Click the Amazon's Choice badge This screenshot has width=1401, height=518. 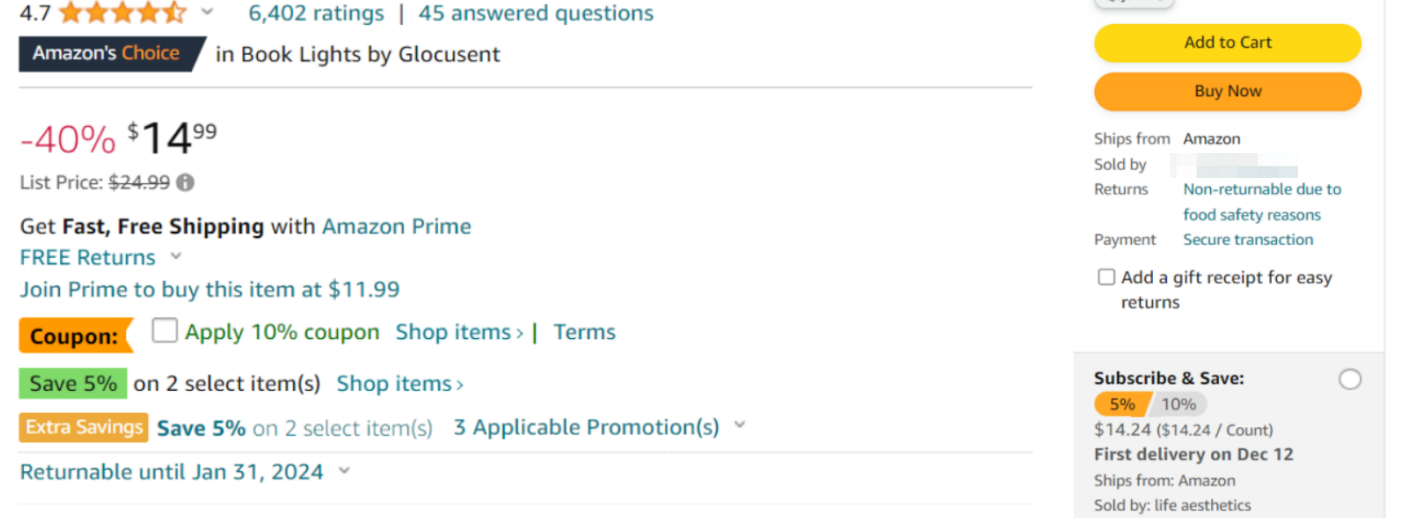(x=112, y=53)
